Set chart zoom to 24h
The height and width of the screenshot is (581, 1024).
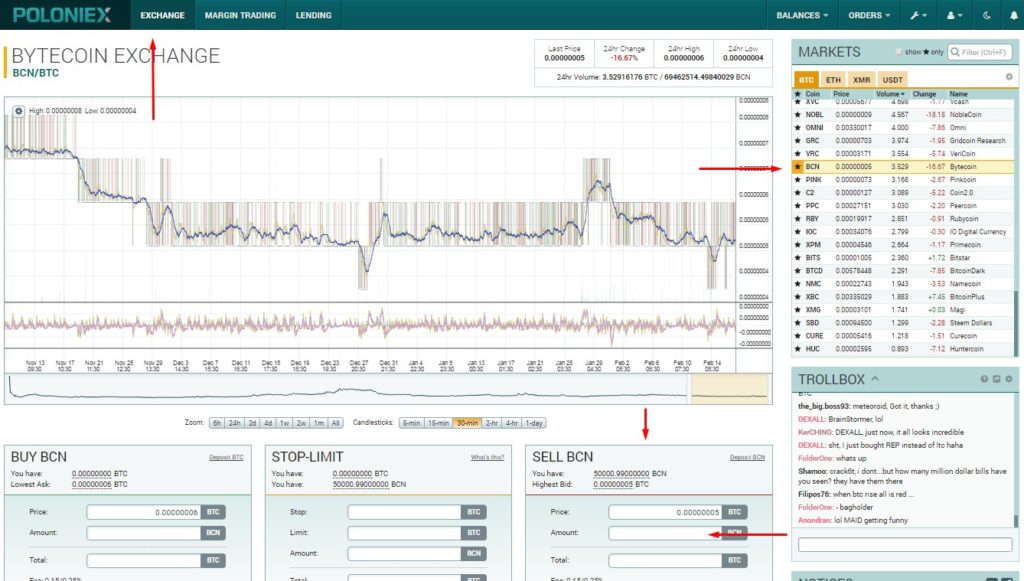coord(234,423)
